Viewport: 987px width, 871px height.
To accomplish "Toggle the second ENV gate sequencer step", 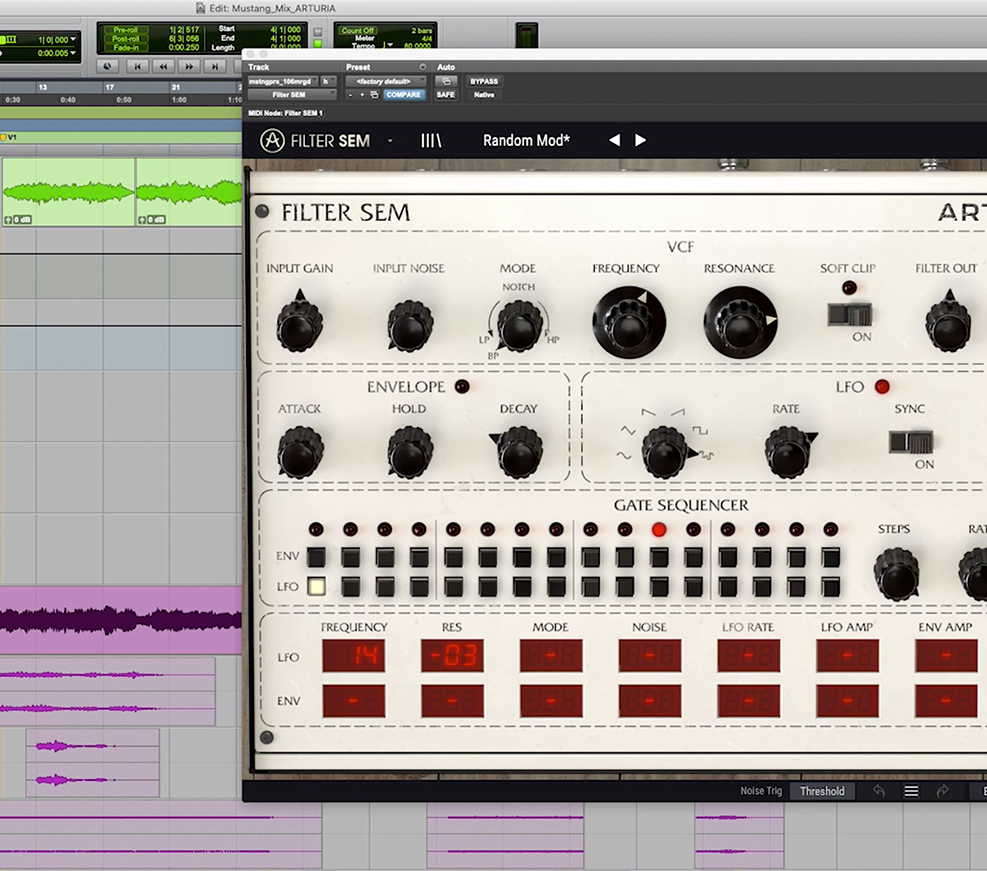I will pos(351,557).
